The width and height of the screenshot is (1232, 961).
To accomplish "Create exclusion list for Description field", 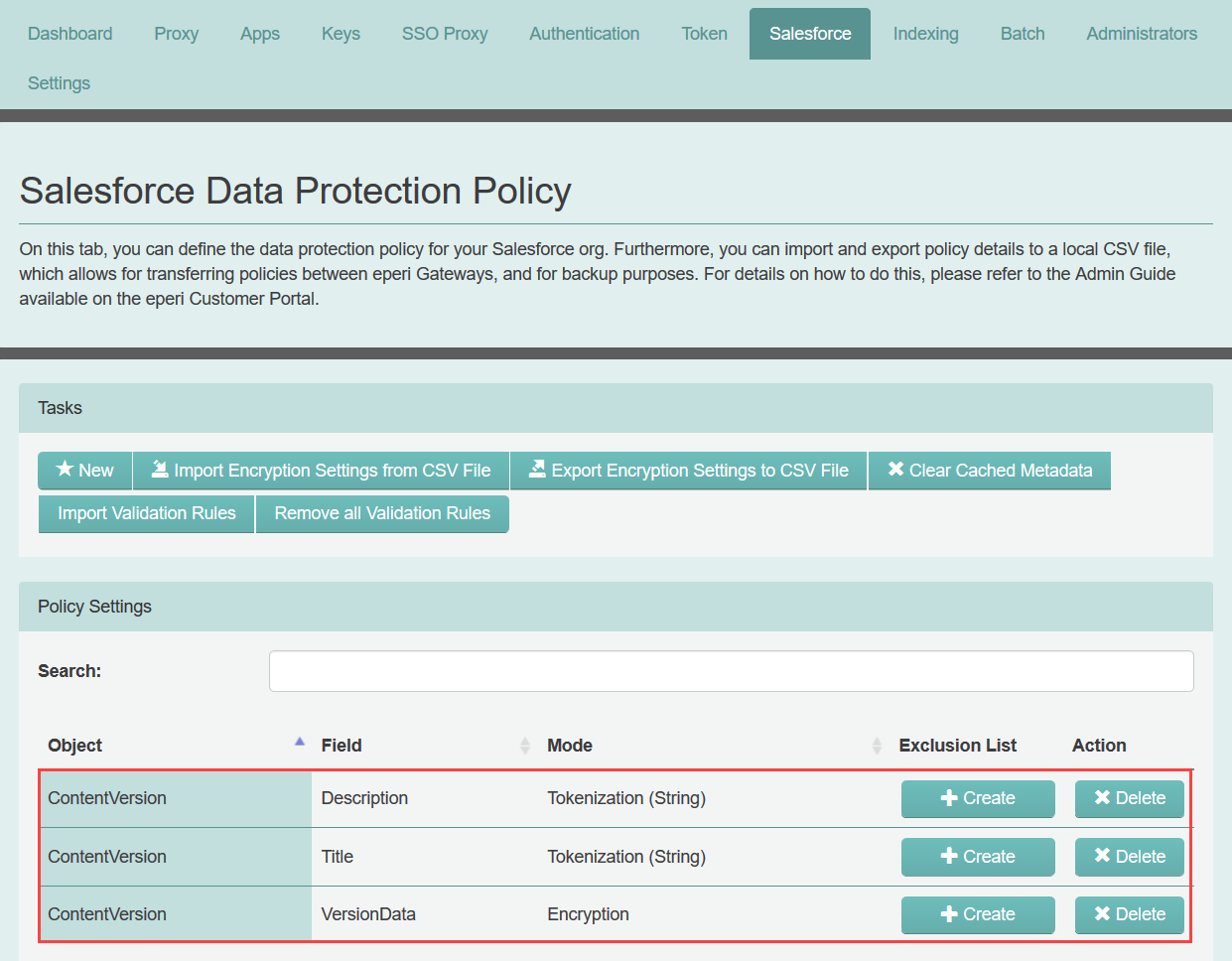I will click(978, 798).
